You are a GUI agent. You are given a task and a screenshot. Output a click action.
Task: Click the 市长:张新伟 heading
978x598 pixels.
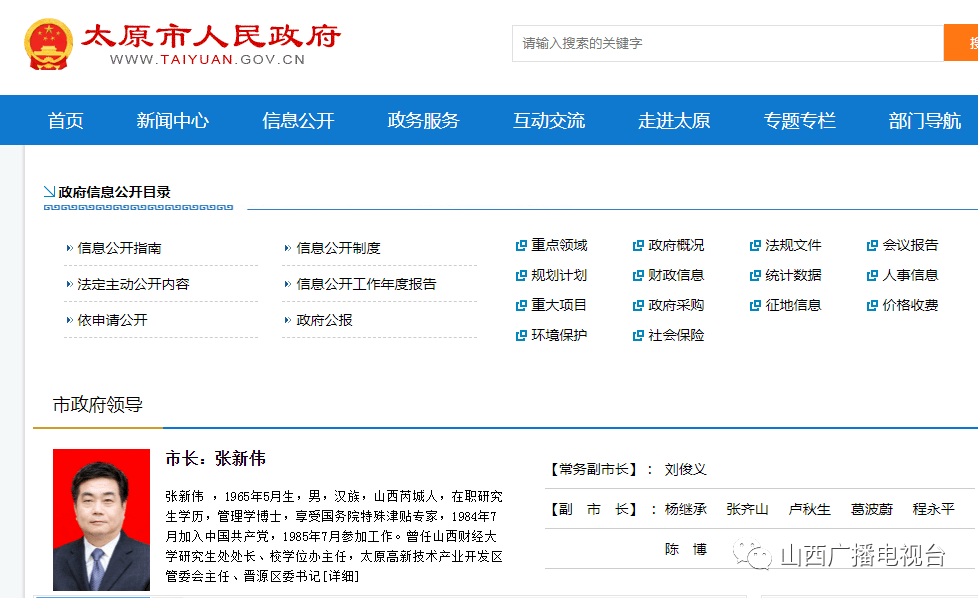click(x=215, y=459)
